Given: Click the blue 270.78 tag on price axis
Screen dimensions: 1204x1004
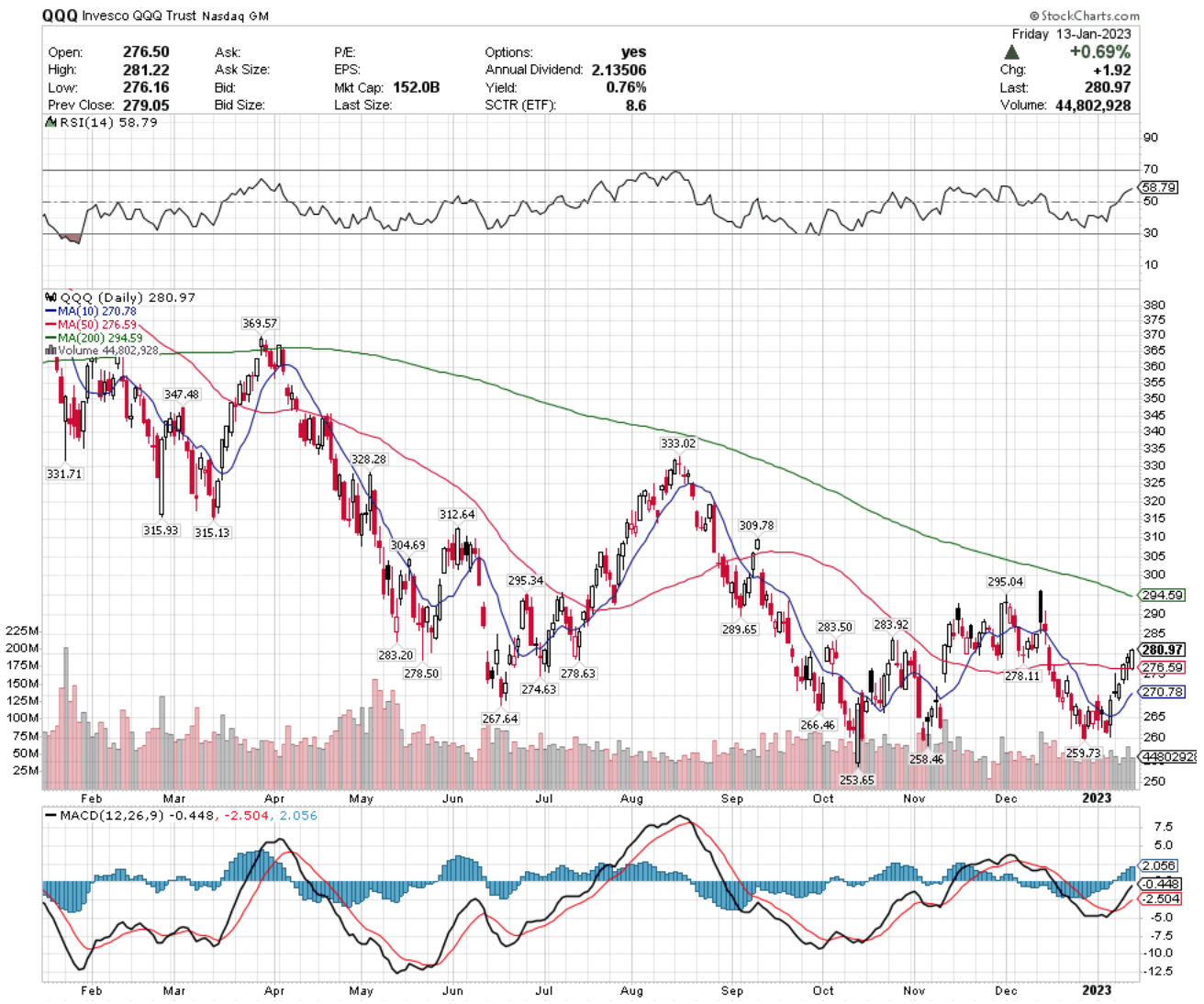Looking at the screenshot, I should coord(1162,692).
